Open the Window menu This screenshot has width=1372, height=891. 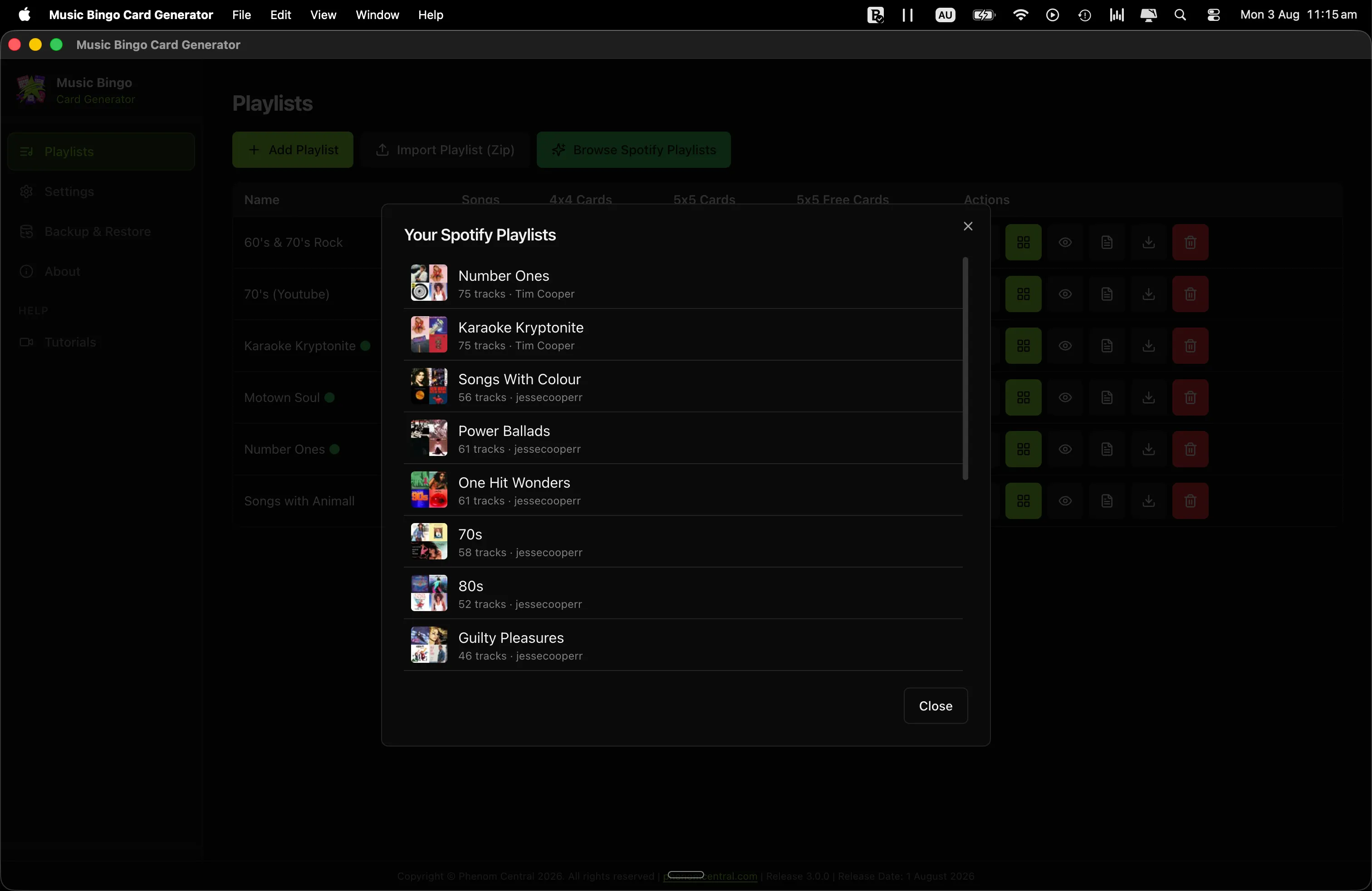(x=377, y=15)
